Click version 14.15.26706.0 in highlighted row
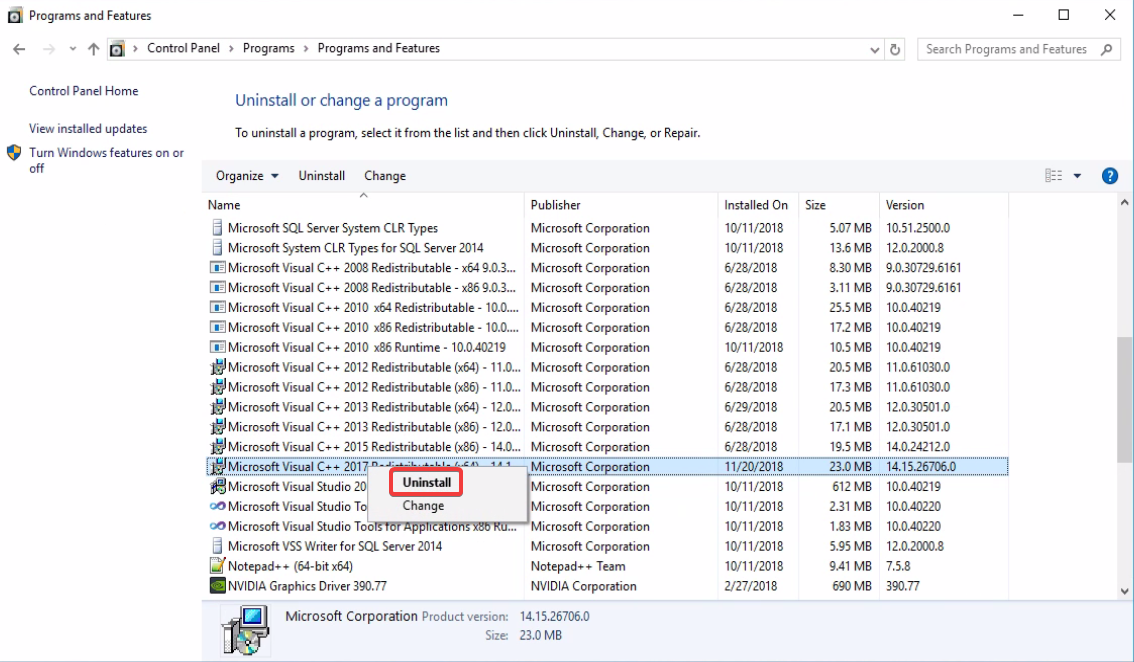This screenshot has width=1134, height=662. [921, 467]
